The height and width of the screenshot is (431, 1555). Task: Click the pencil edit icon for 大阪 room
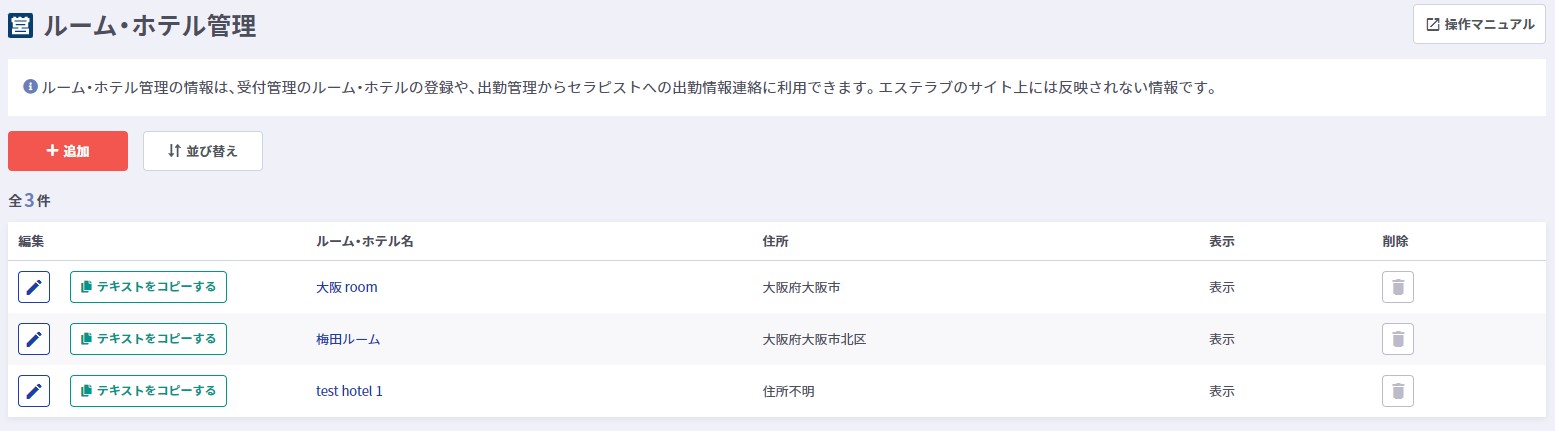coord(34,287)
